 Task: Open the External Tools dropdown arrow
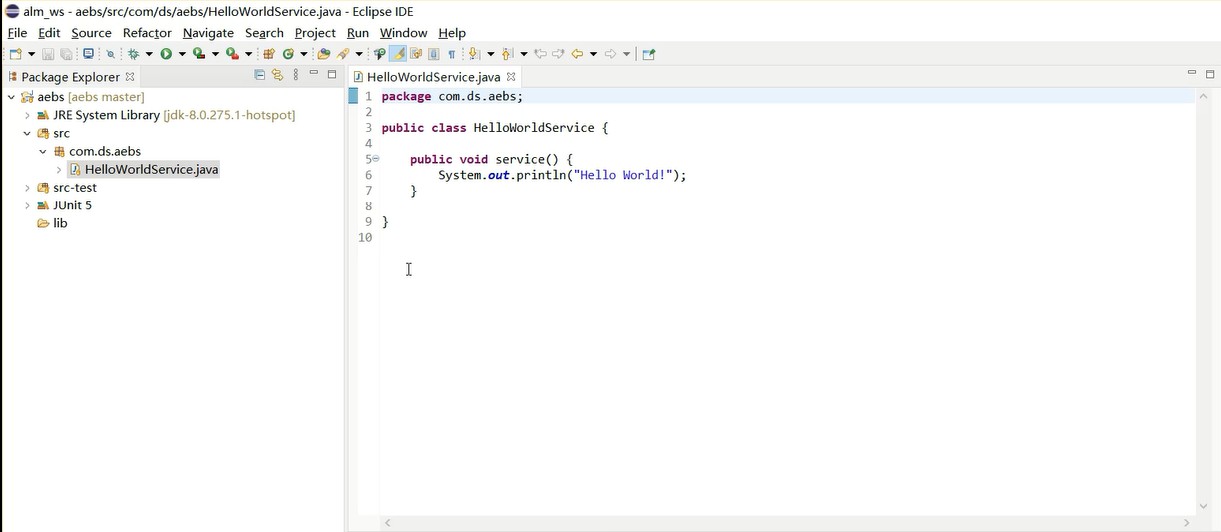[x=249, y=54]
